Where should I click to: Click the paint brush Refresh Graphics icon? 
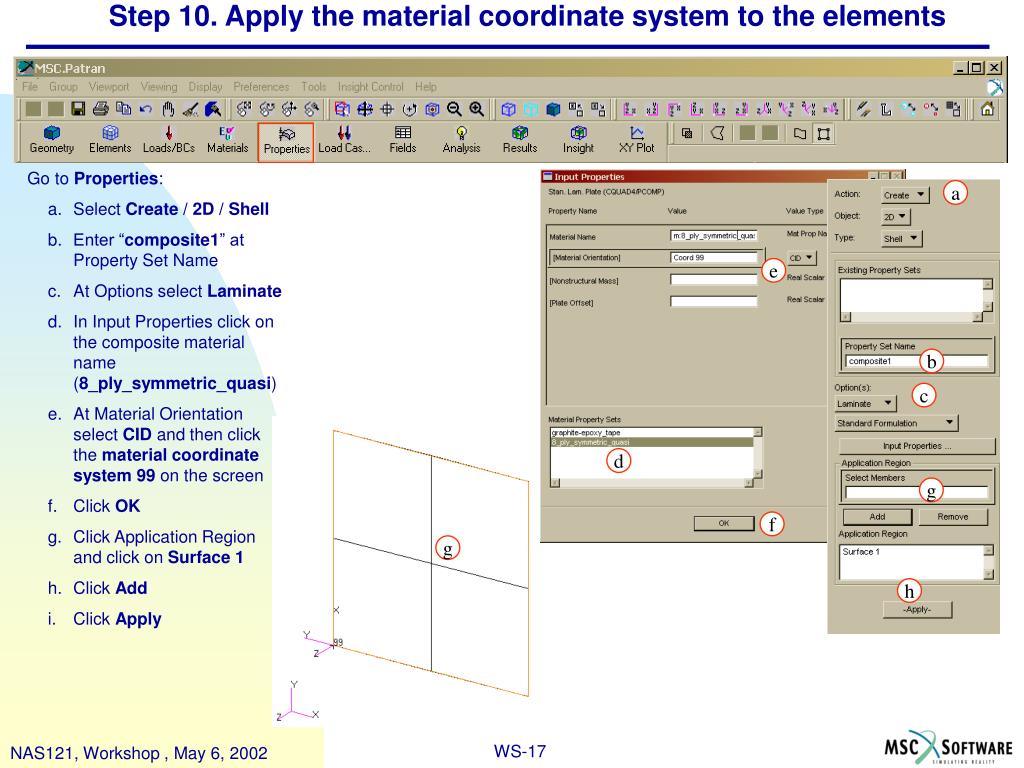[212, 109]
